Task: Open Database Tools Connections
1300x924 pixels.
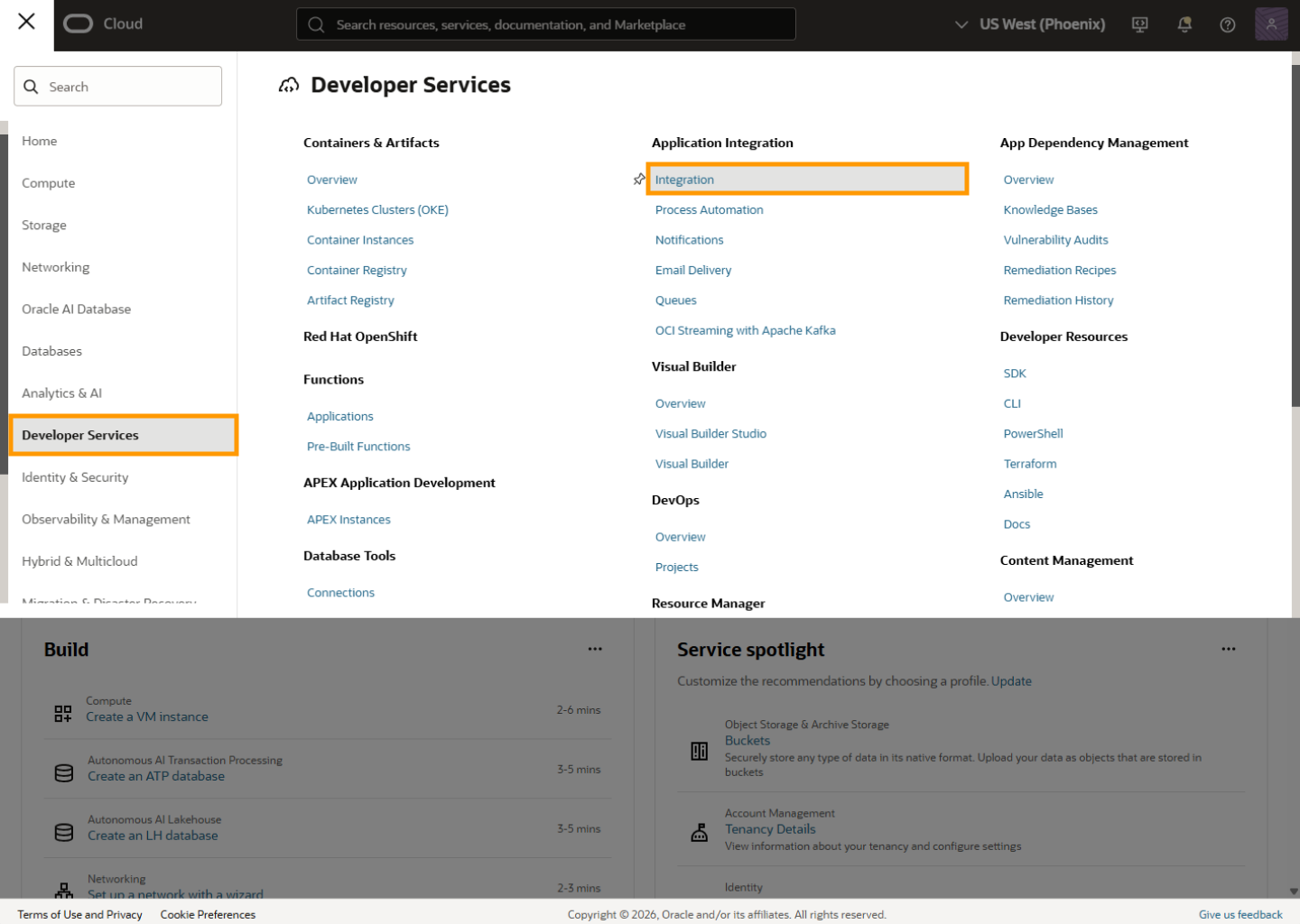Action: tap(340, 593)
